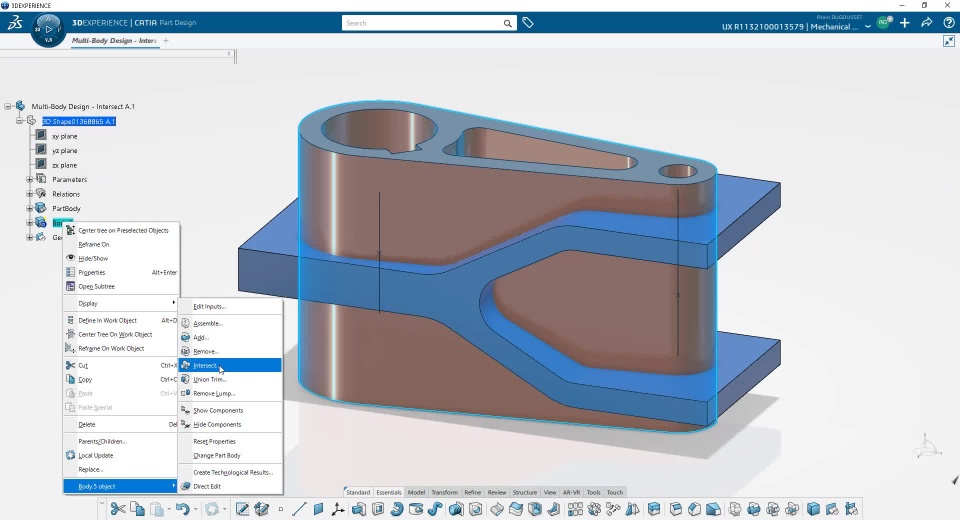
Task: Collapse the 3D Shape node
Action: tap(19, 121)
